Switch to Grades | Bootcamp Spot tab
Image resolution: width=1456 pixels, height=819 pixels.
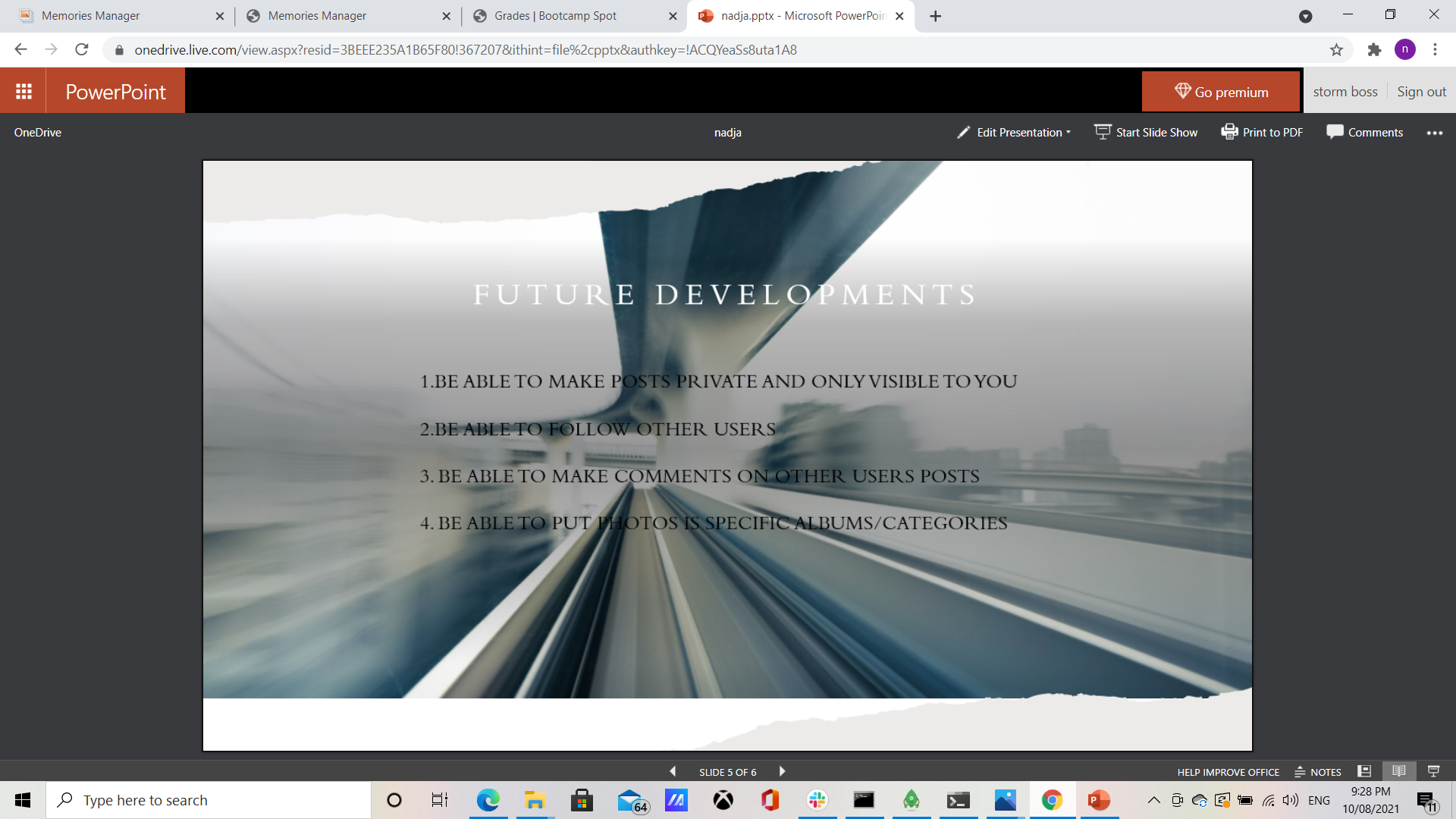(x=555, y=16)
